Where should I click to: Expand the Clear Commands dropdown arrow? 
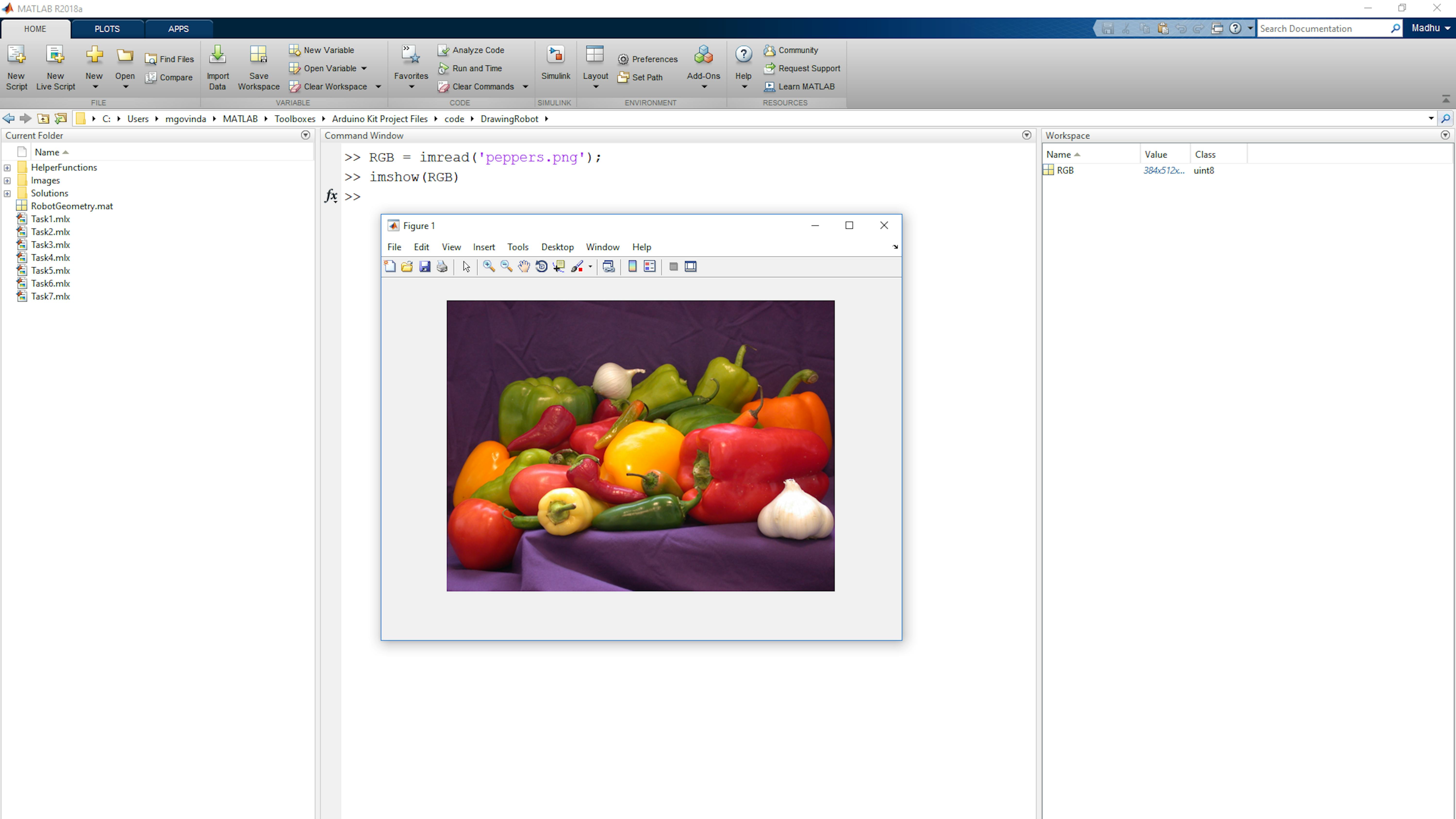click(x=525, y=86)
